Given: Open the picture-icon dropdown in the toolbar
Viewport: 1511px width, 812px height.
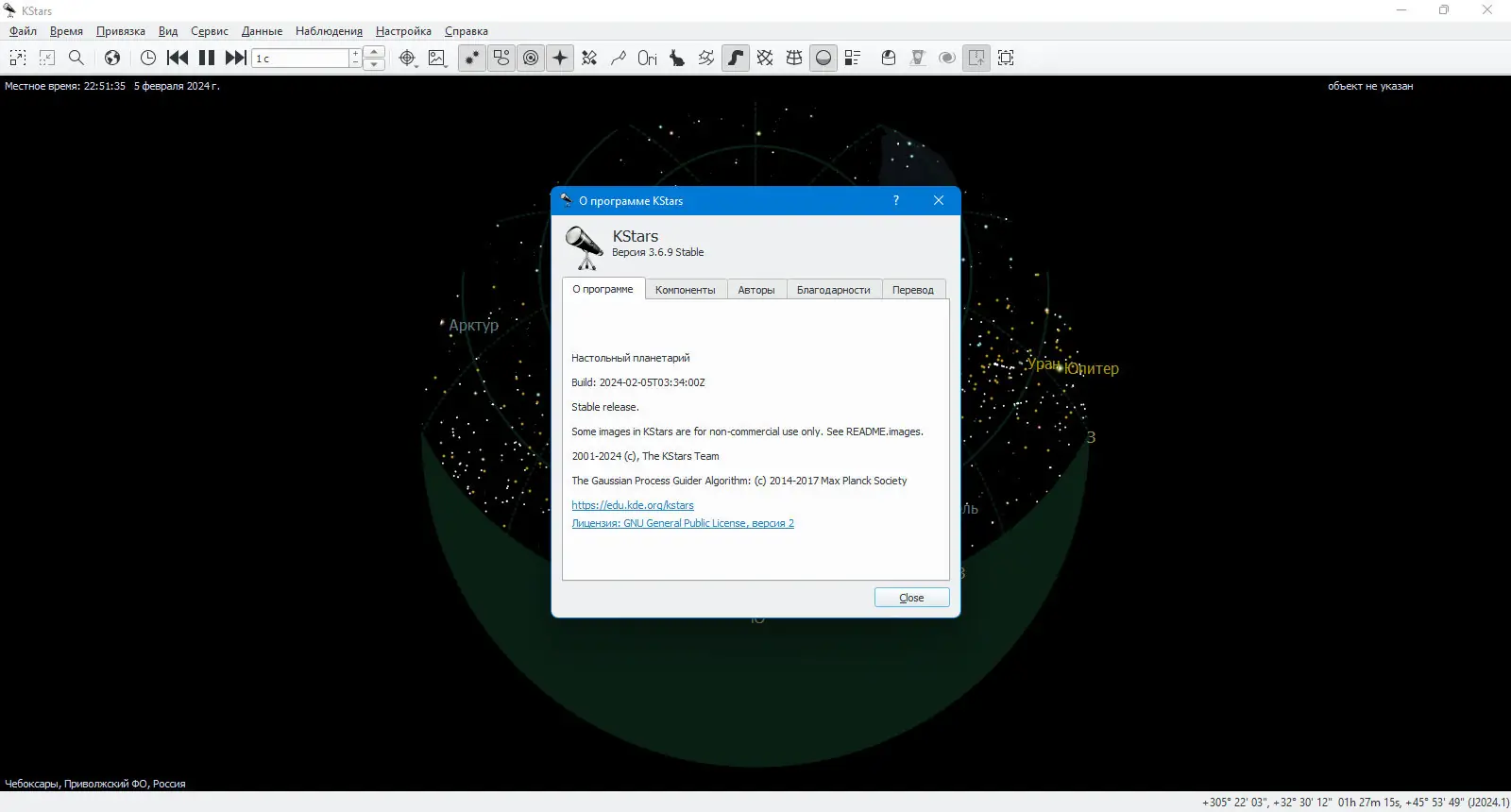Looking at the screenshot, I should [437, 58].
